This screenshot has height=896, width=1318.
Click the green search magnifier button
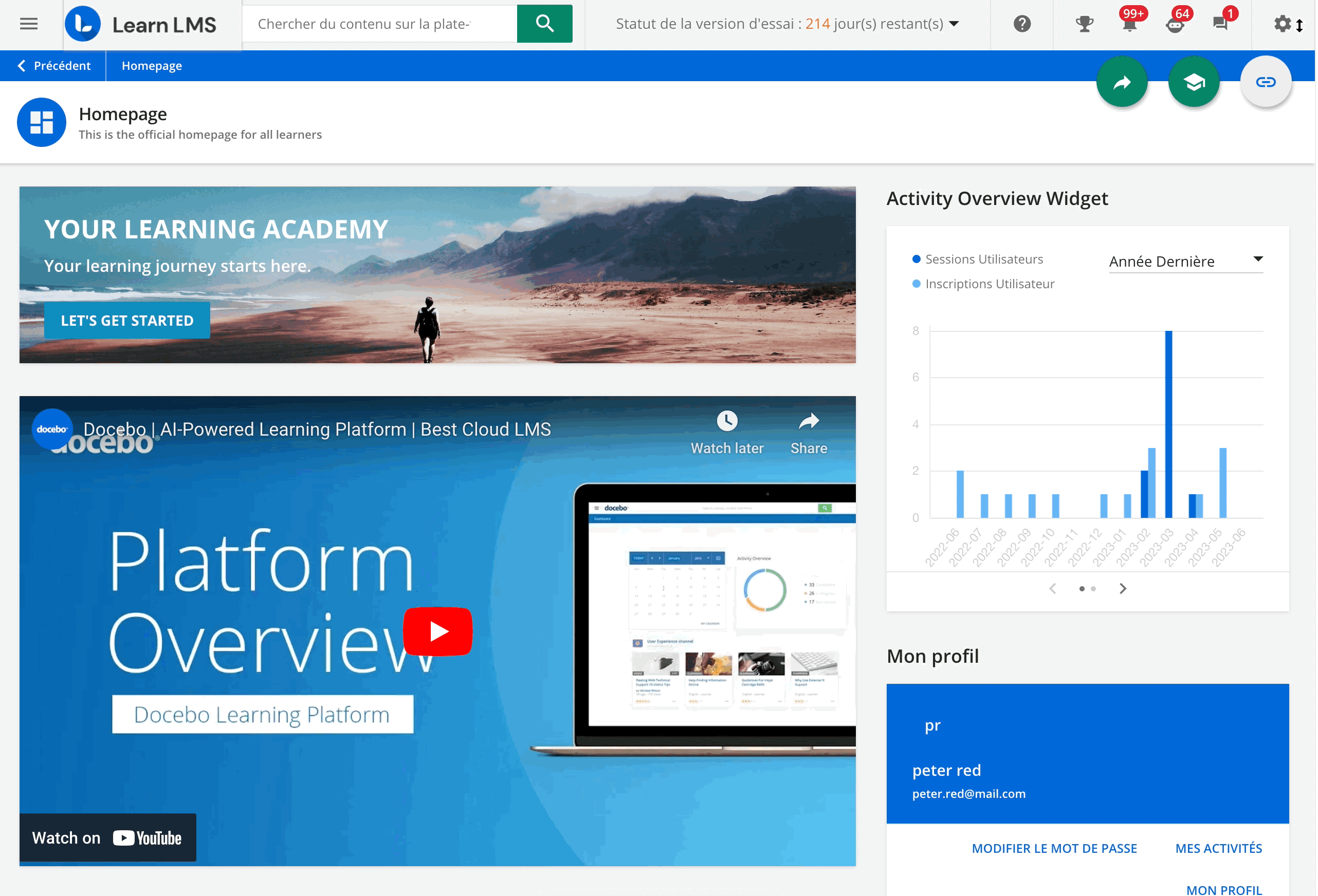tap(544, 24)
